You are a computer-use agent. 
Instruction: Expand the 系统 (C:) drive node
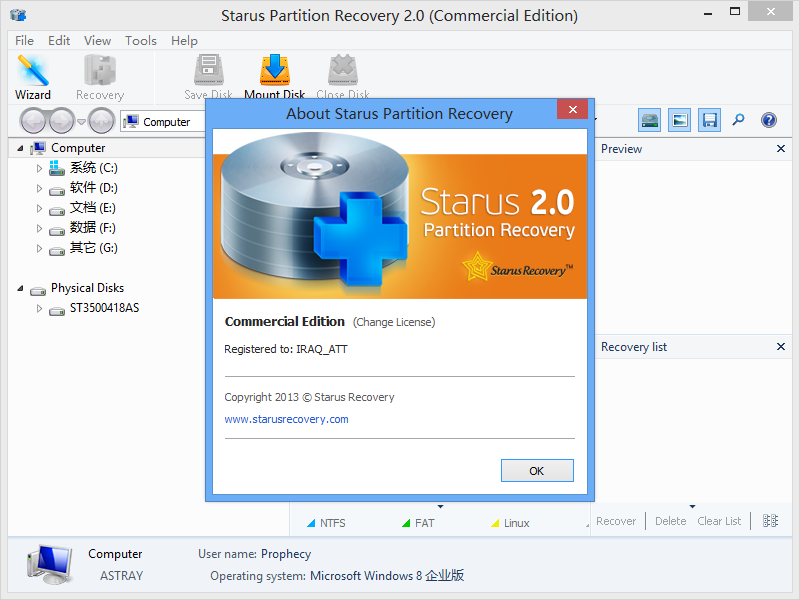(x=39, y=168)
